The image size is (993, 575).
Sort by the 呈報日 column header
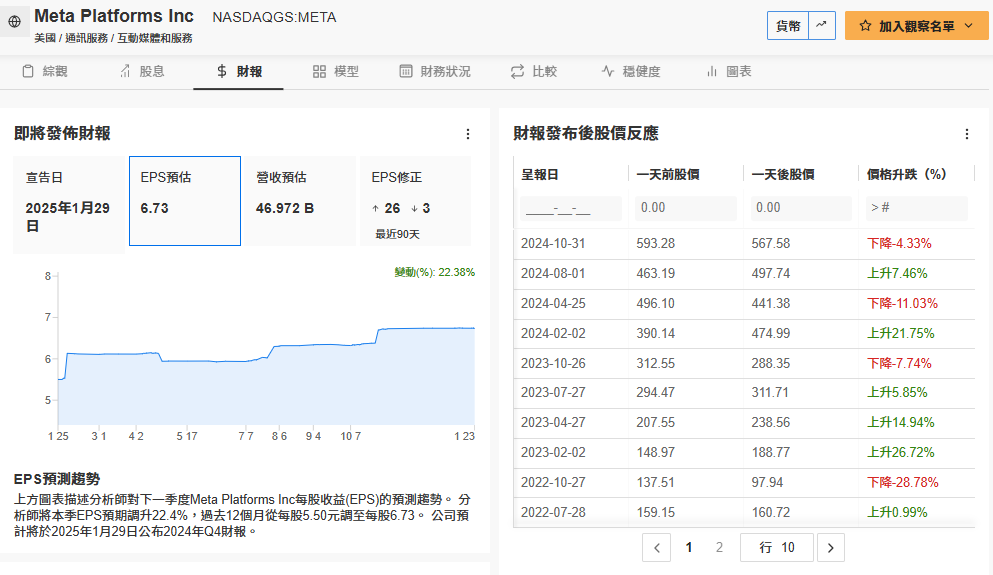click(540, 174)
